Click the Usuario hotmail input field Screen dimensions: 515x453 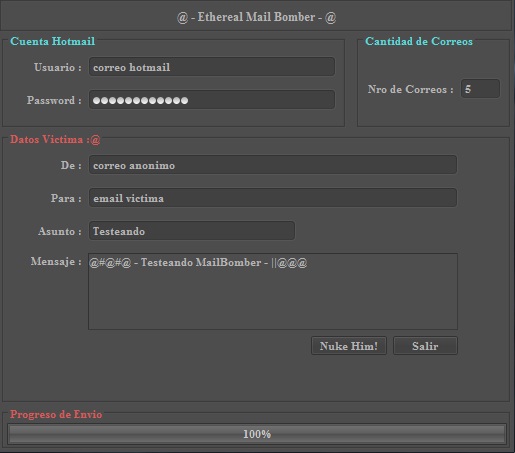pyautogui.click(x=212, y=67)
